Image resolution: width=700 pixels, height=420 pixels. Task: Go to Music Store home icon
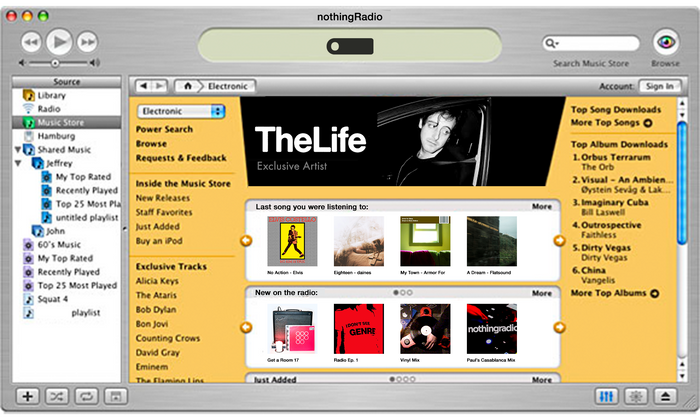tap(188, 86)
